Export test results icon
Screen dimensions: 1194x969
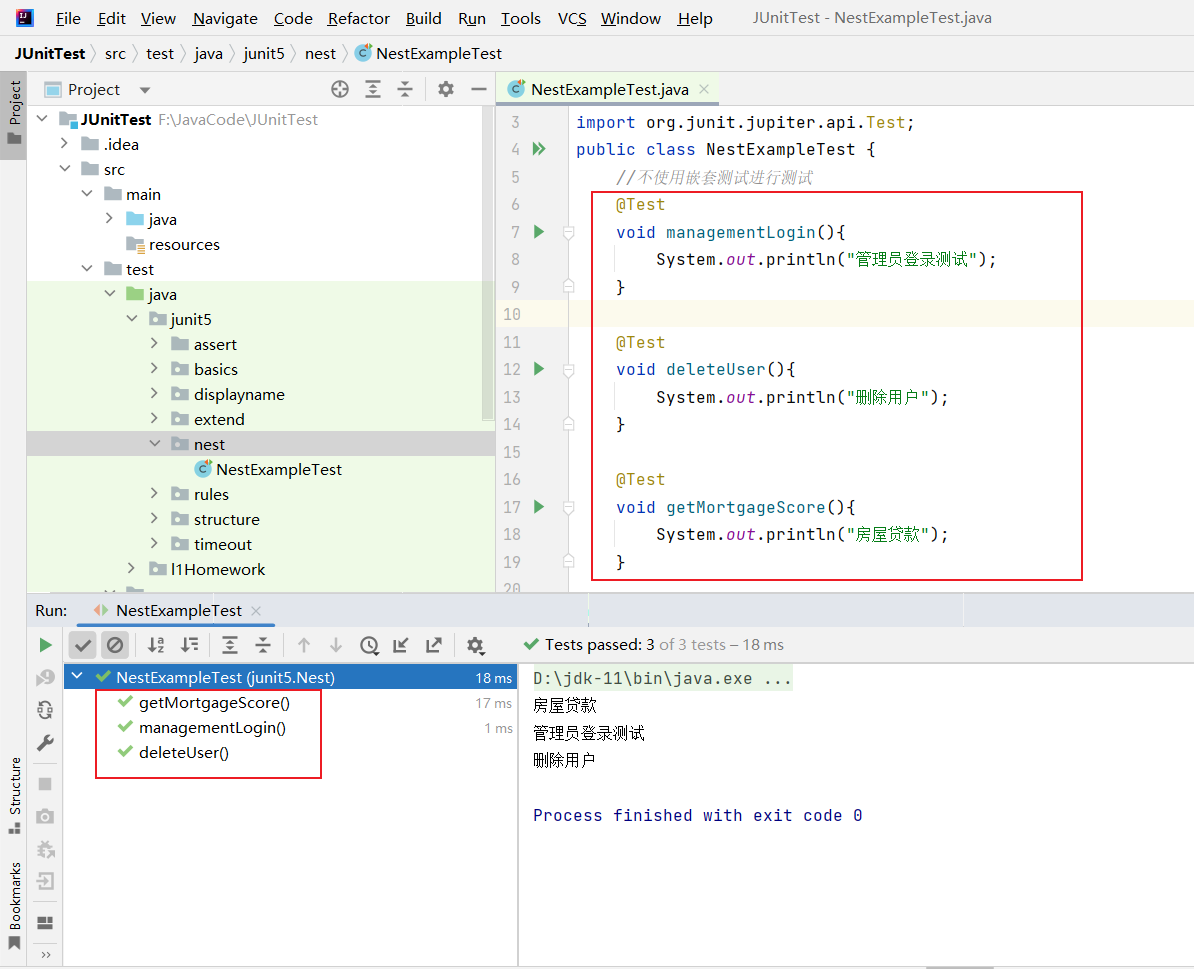433,645
